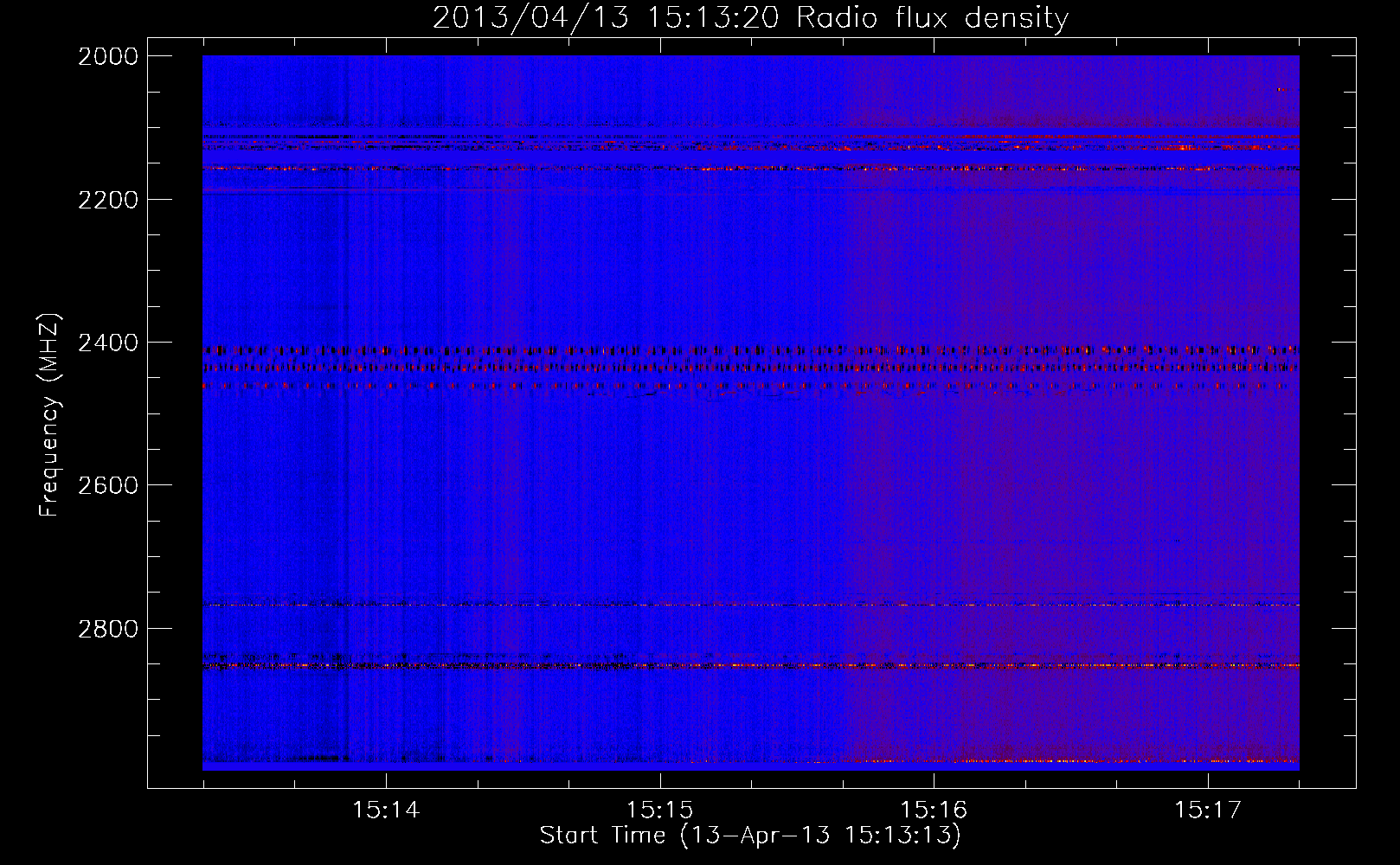This screenshot has height=865, width=1400.
Task: Click the 2800 frequency tick label
Action: click(108, 629)
